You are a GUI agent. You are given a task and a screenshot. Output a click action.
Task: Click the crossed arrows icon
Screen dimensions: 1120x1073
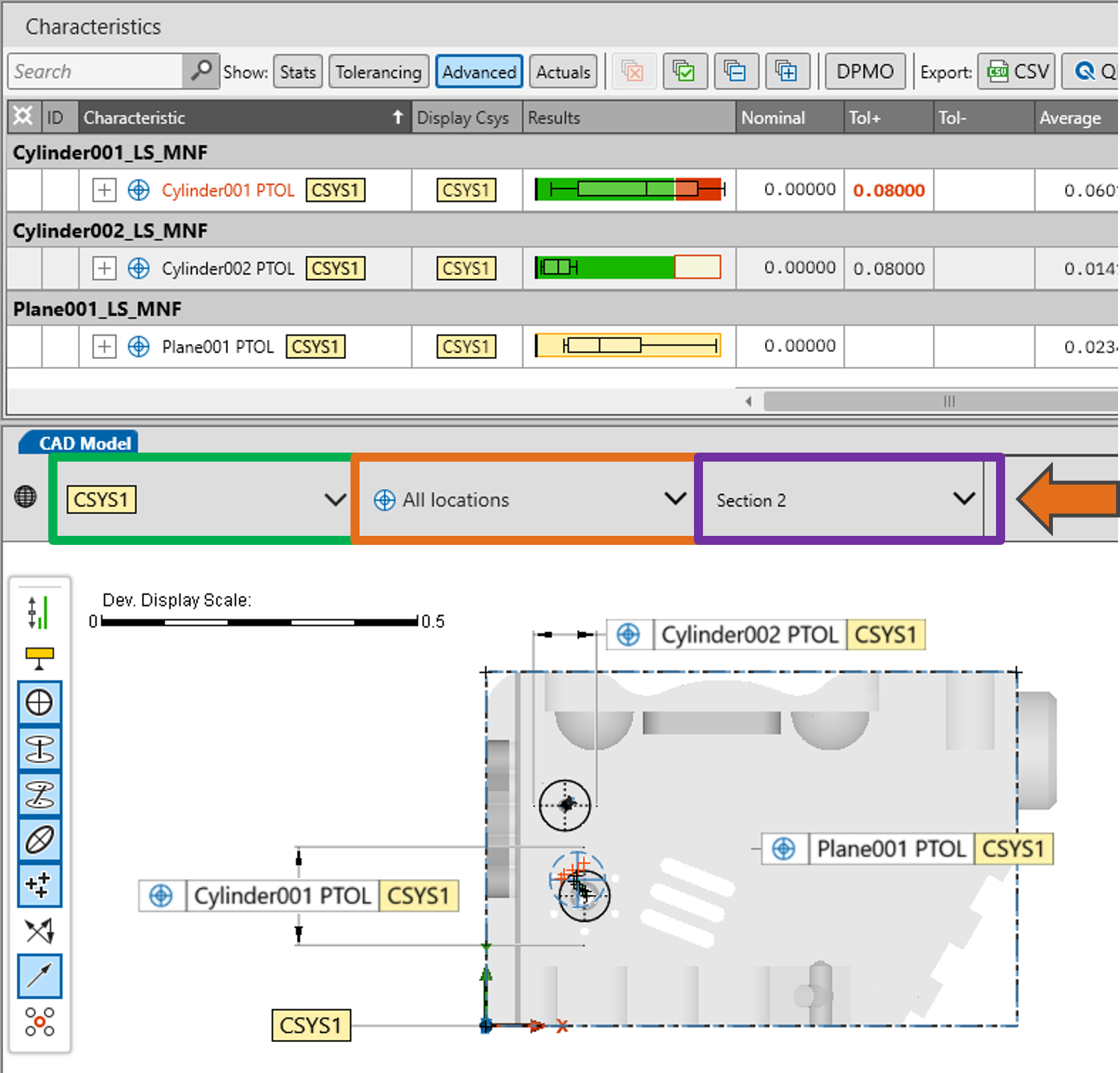click(39, 930)
